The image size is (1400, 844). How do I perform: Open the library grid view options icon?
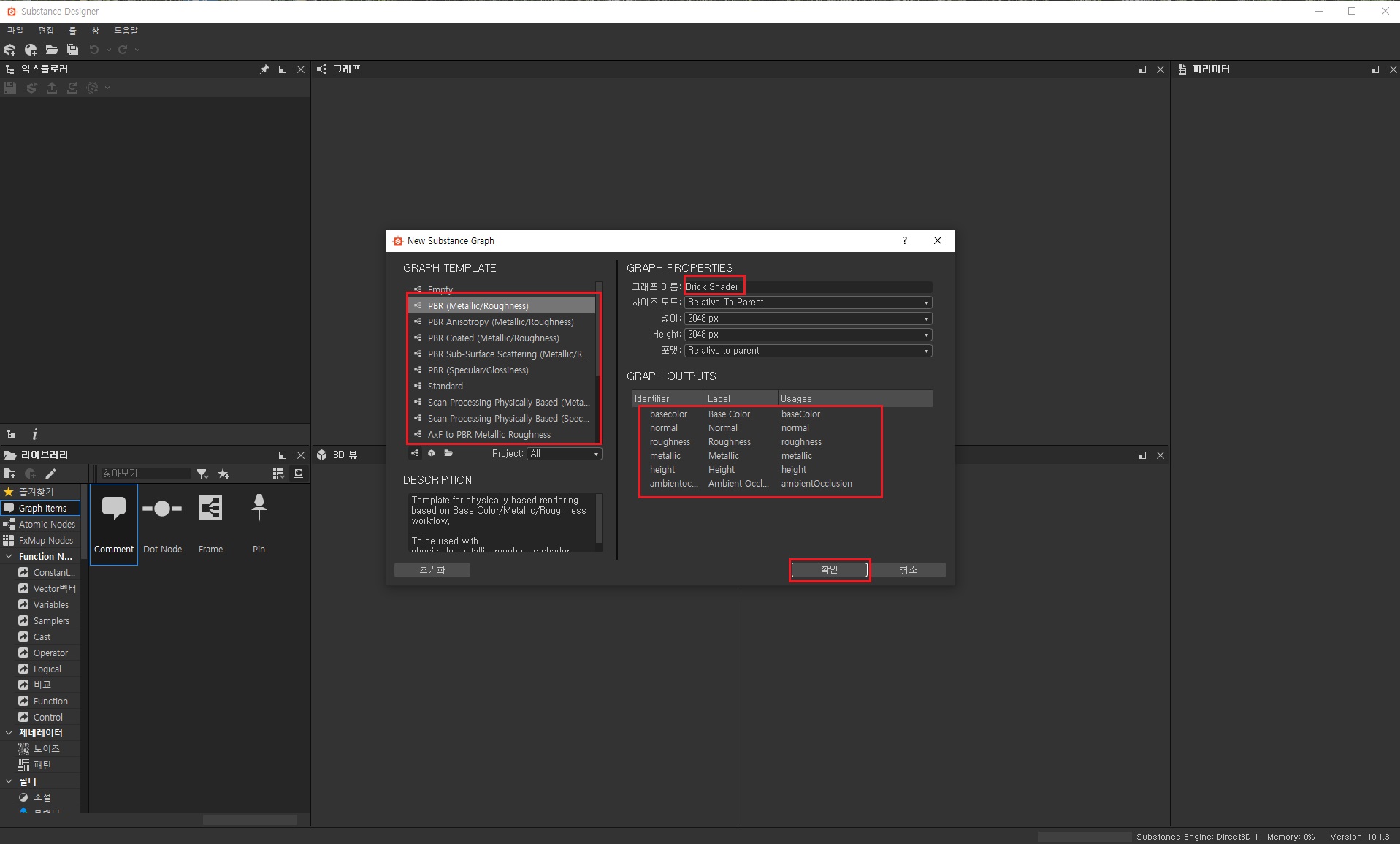[278, 474]
